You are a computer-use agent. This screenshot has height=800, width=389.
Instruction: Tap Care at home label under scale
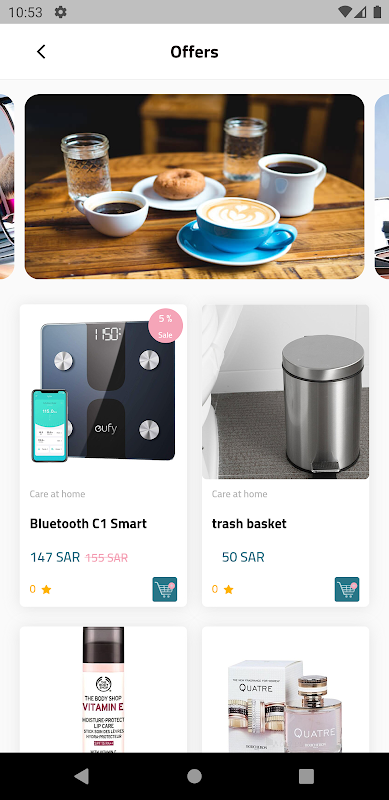pyautogui.click(x=57, y=494)
